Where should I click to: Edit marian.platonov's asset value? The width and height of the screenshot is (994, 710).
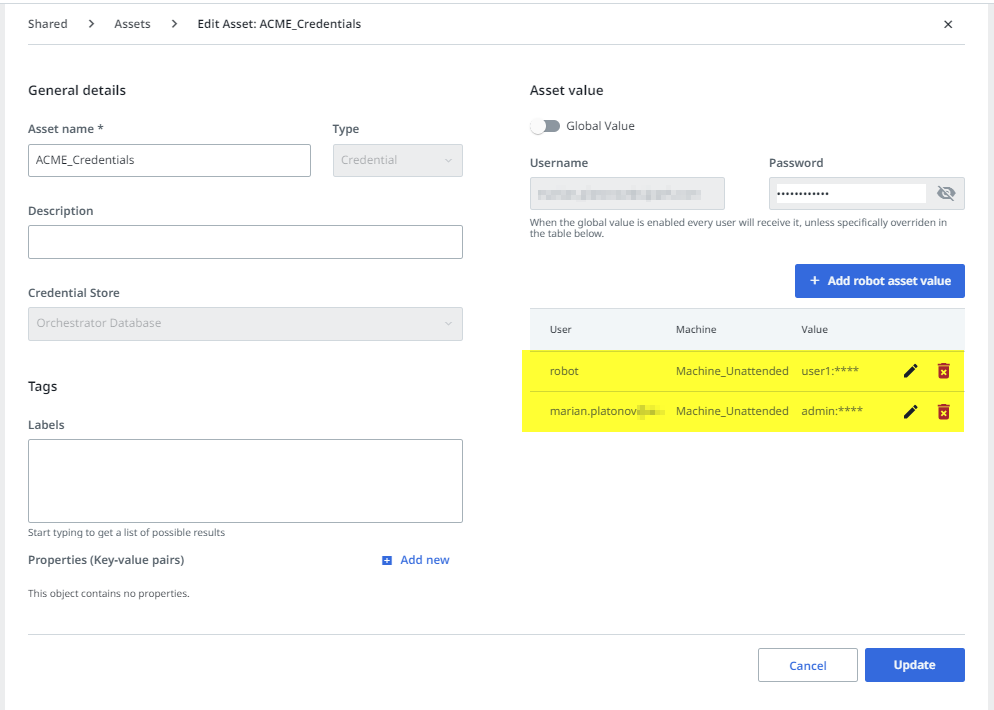coord(910,411)
